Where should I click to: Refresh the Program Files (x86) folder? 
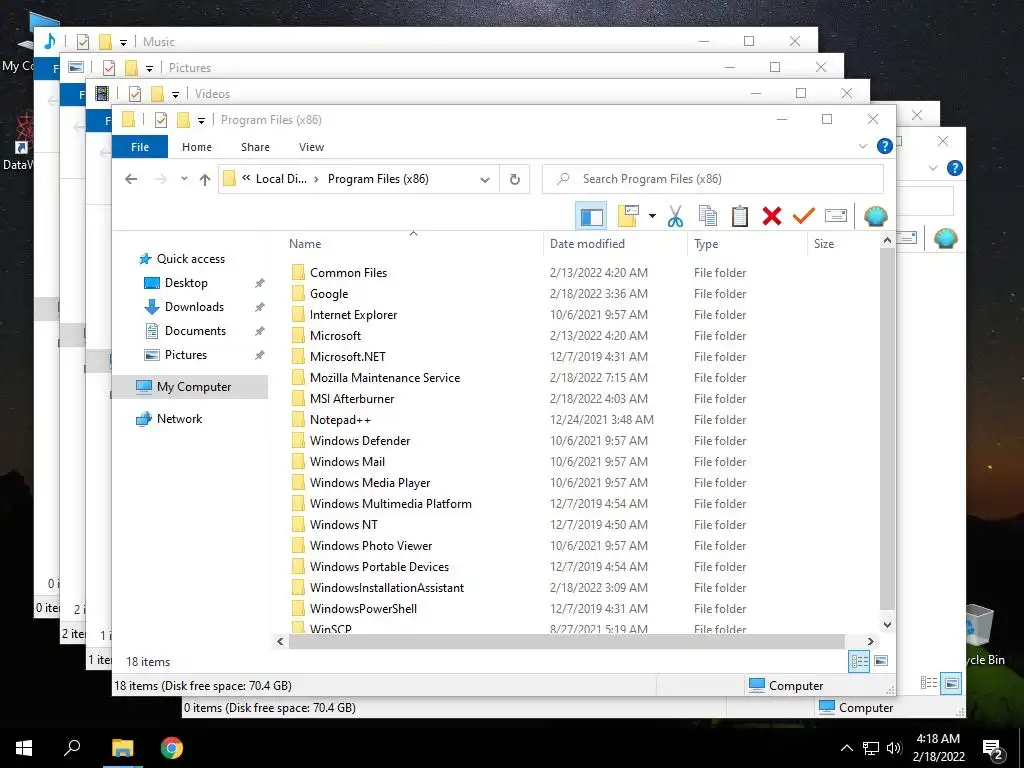coord(515,179)
